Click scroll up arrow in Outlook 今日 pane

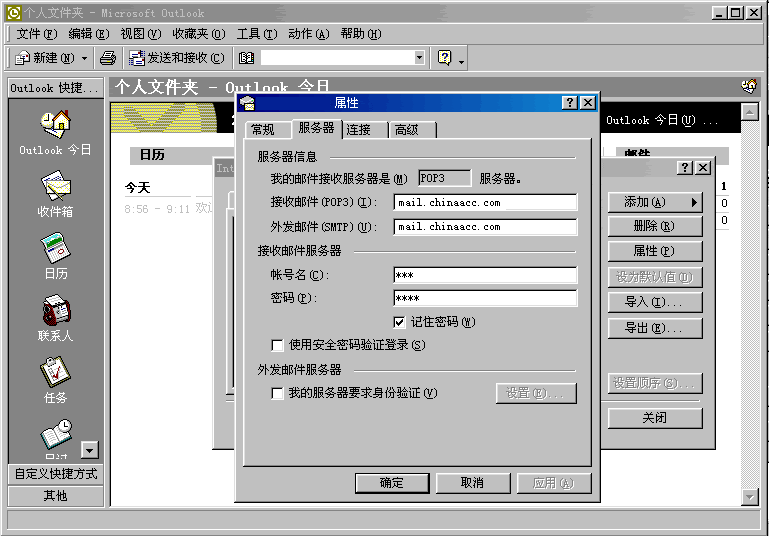click(x=750, y=112)
